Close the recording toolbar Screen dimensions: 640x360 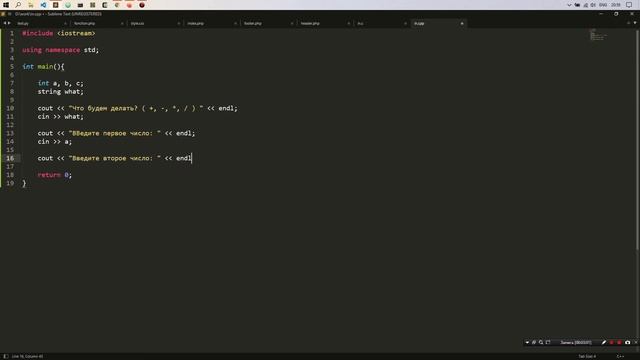[636, 342]
